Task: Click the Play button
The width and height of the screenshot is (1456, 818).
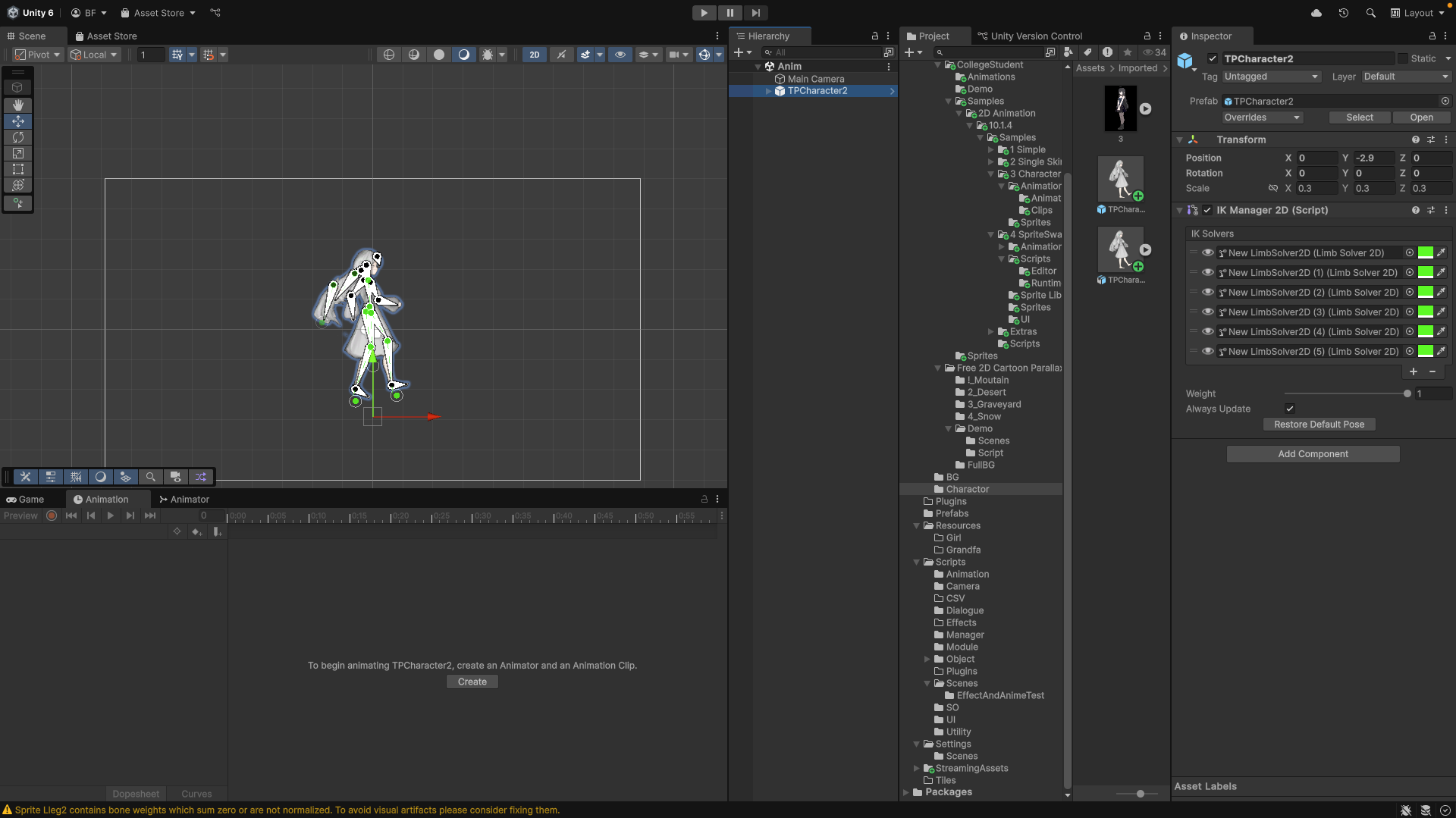Action: tap(704, 13)
